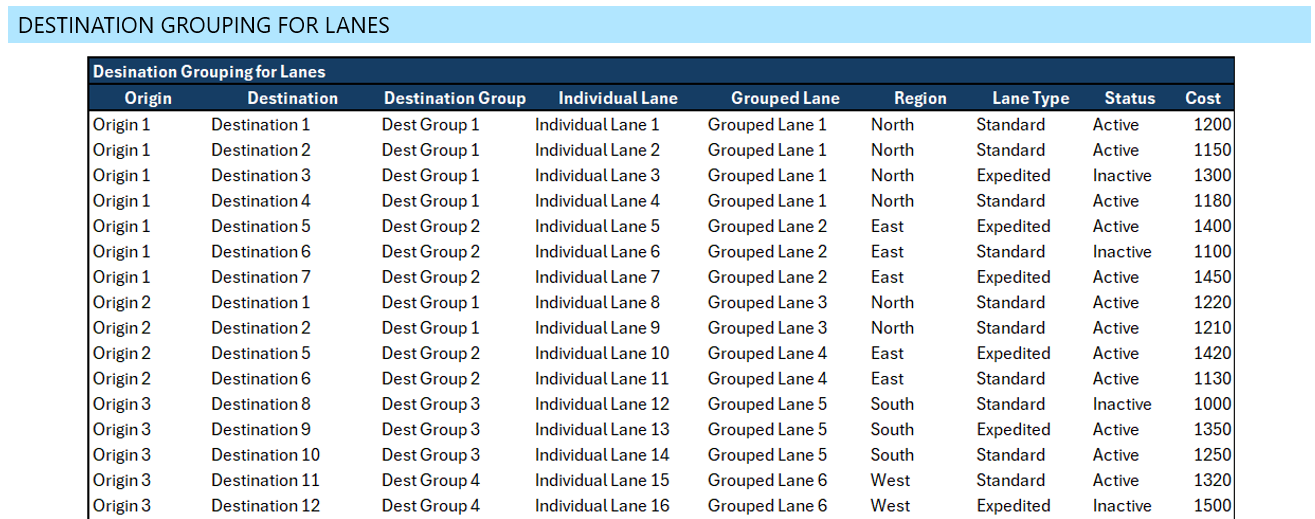The image size is (1315, 519).
Task: Select cell Individual Lane 15
Action: pos(602,480)
